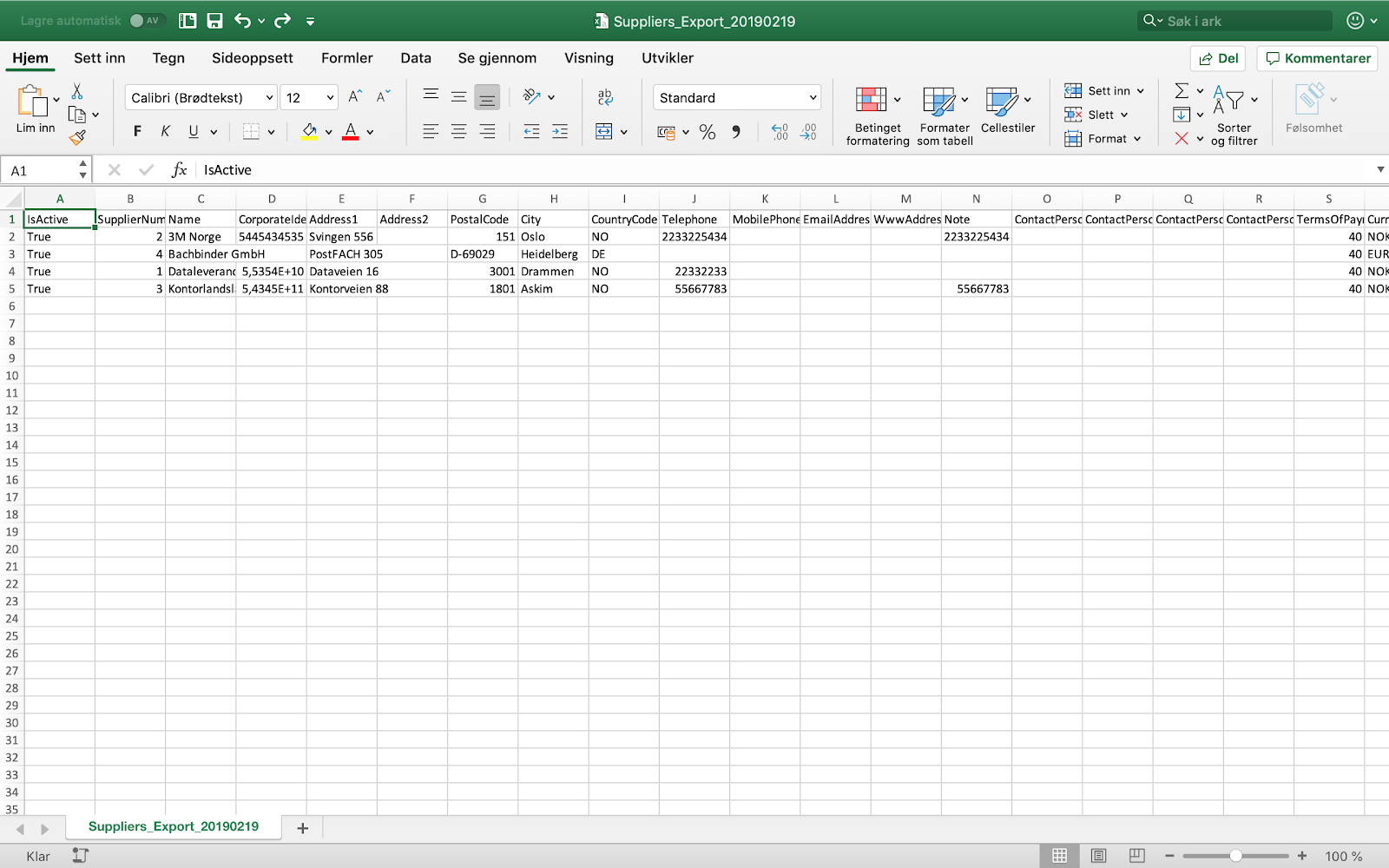Click the Undo arrow icon
This screenshot has height=868, width=1389.
[x=242, y=21]
